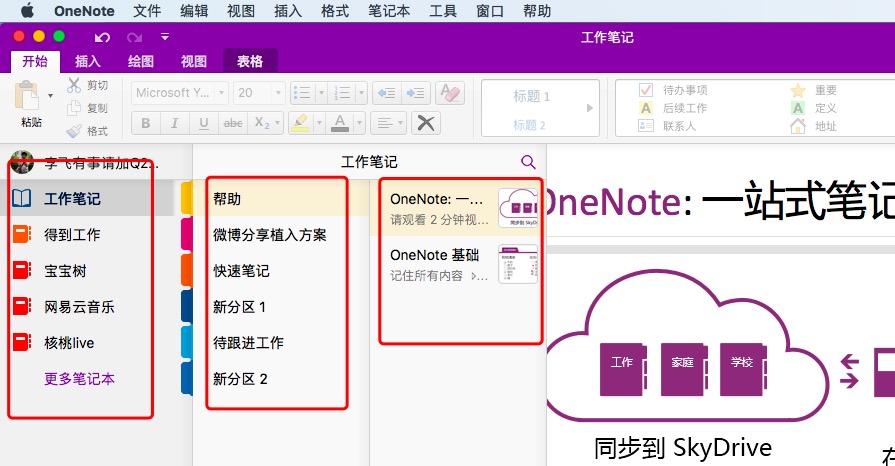The width and height of the screenshot is (895, 466).
Task: Apply the 标题 2 heading style
Action: (x=529, y=125)
